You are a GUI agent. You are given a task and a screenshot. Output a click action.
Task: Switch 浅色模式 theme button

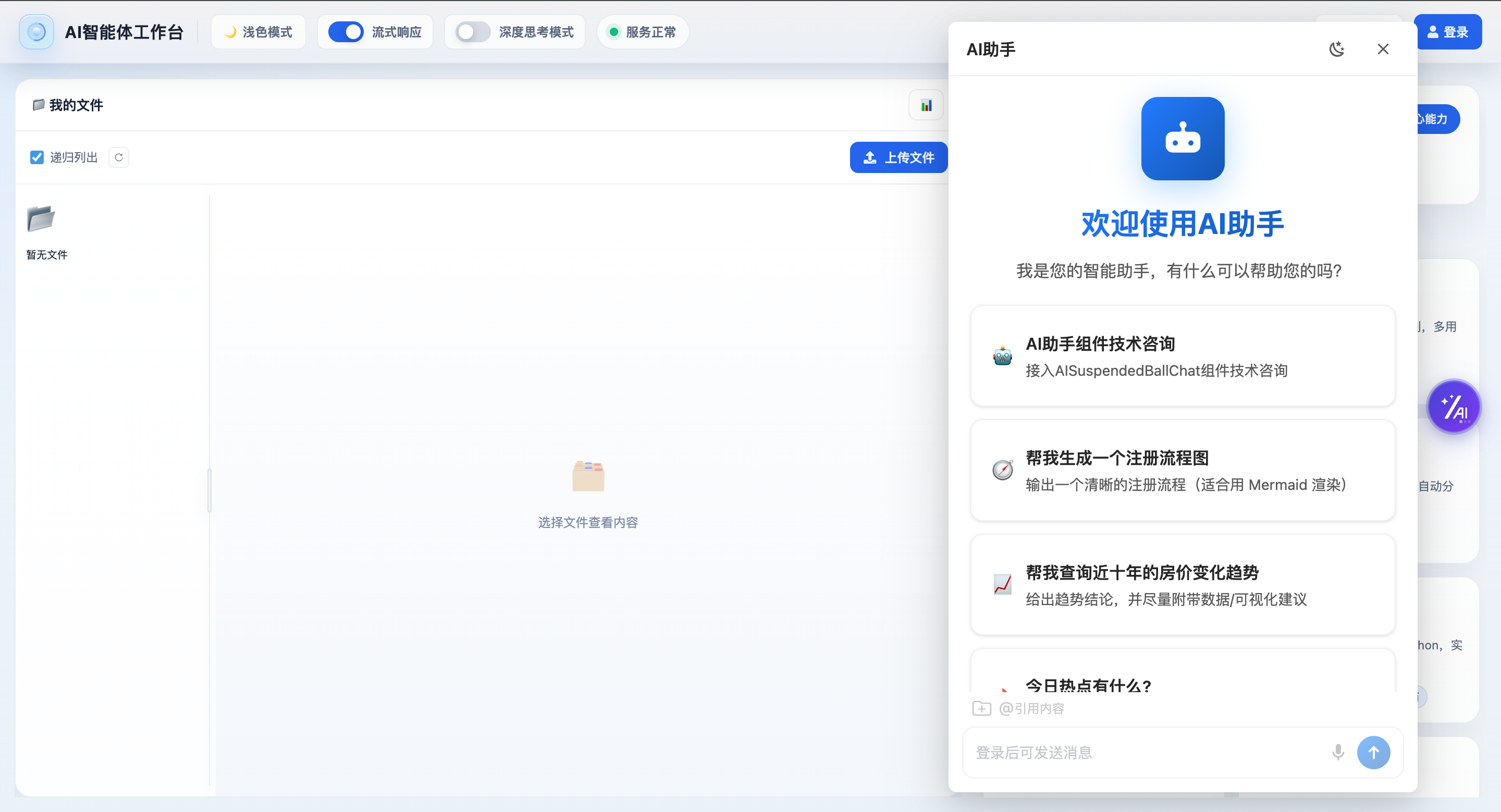[x=259, y=32]
